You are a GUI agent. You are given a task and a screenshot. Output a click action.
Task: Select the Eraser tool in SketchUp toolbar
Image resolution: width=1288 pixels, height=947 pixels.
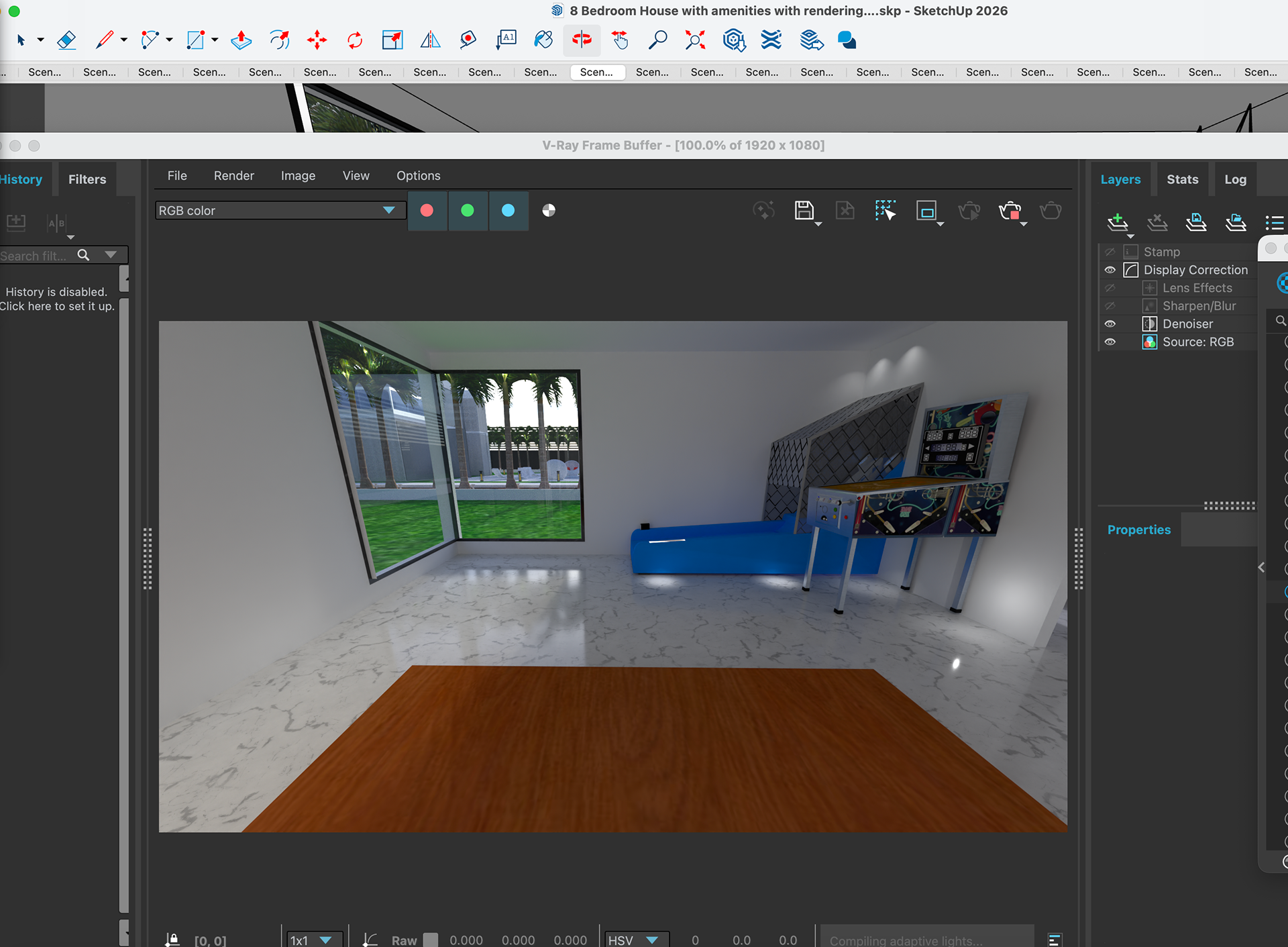(66, 40)
